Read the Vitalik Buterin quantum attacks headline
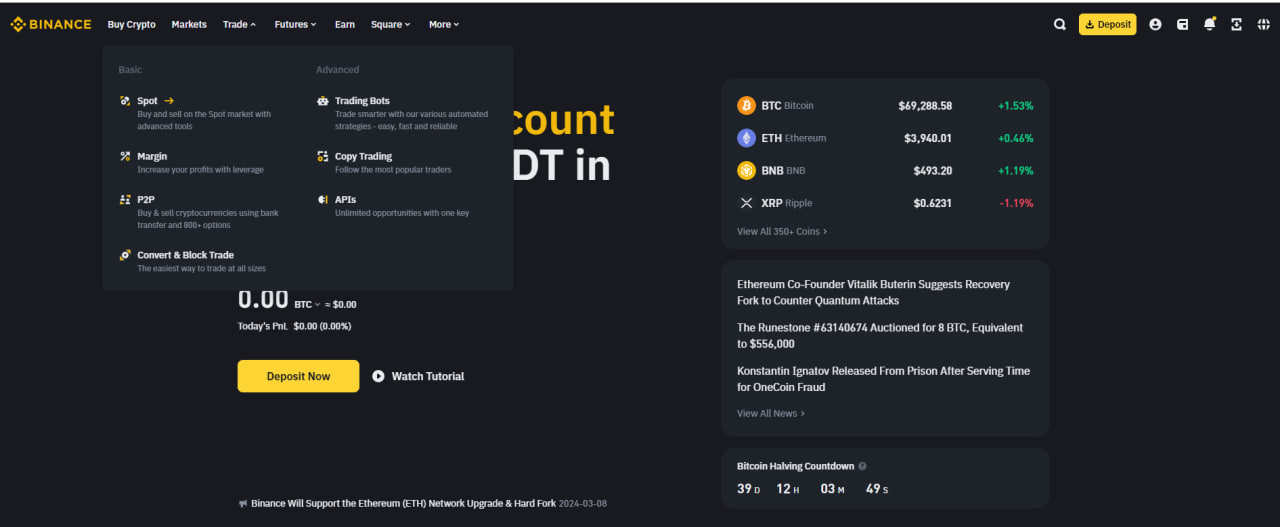1280x527 pixels. [874, 292]
